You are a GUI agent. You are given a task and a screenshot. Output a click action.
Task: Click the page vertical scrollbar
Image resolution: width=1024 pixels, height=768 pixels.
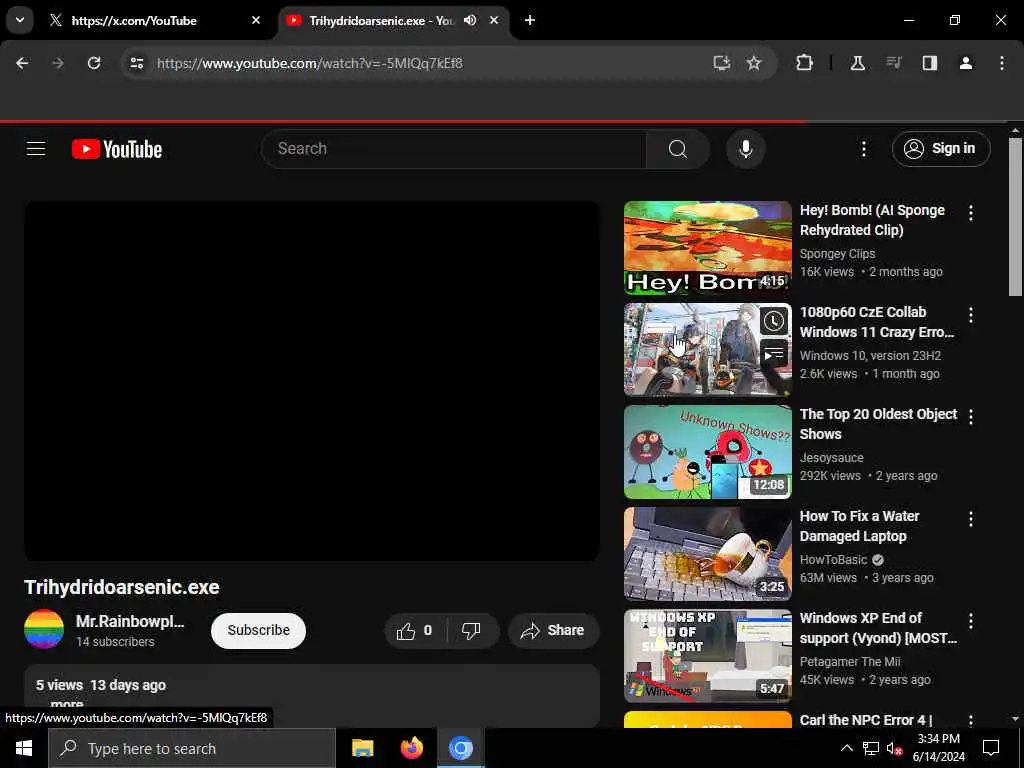coord(1015,216)
